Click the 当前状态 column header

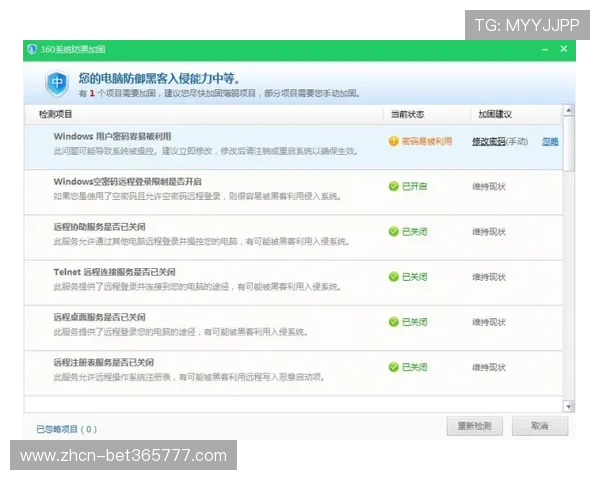(407, 114)
